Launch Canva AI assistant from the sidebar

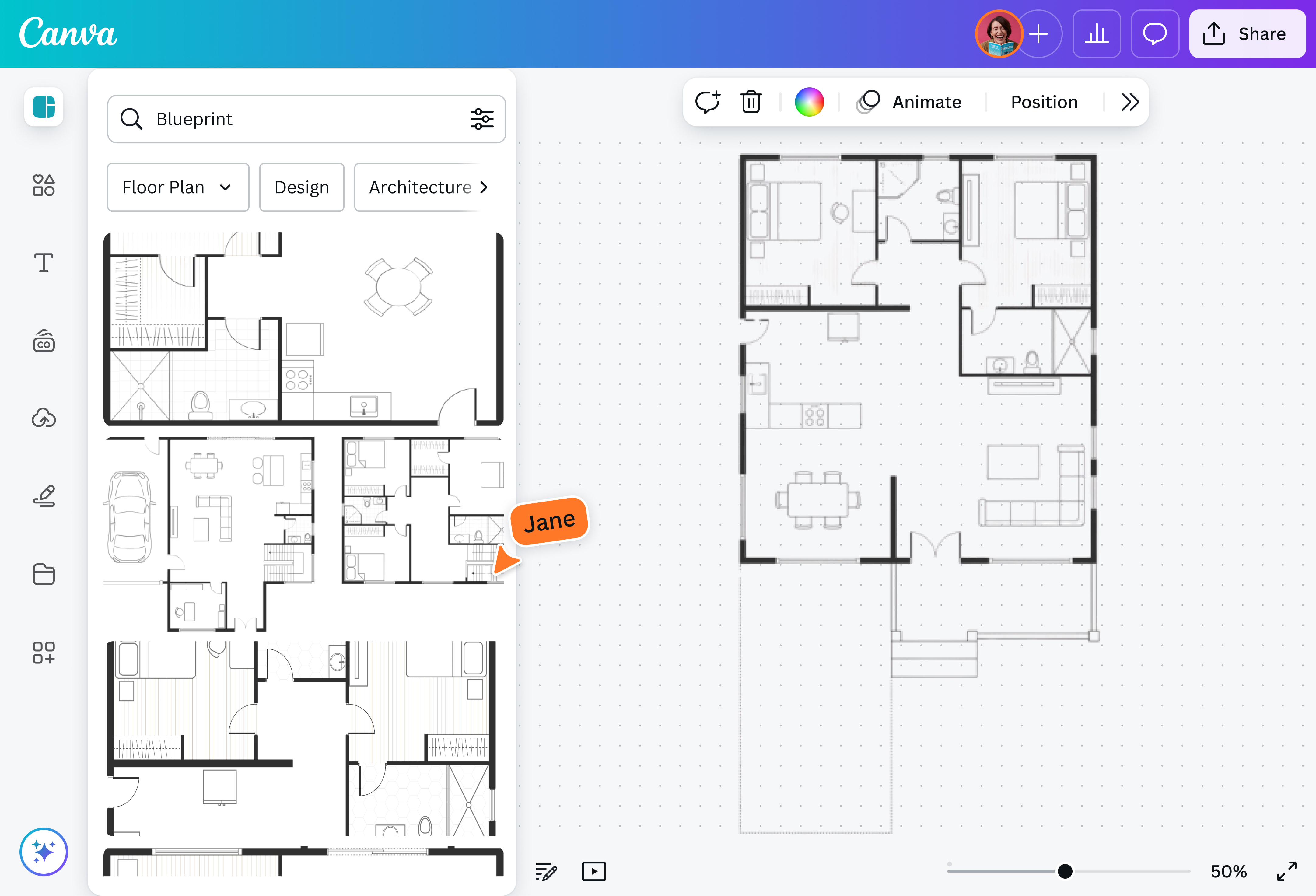(x=44, y=851)
